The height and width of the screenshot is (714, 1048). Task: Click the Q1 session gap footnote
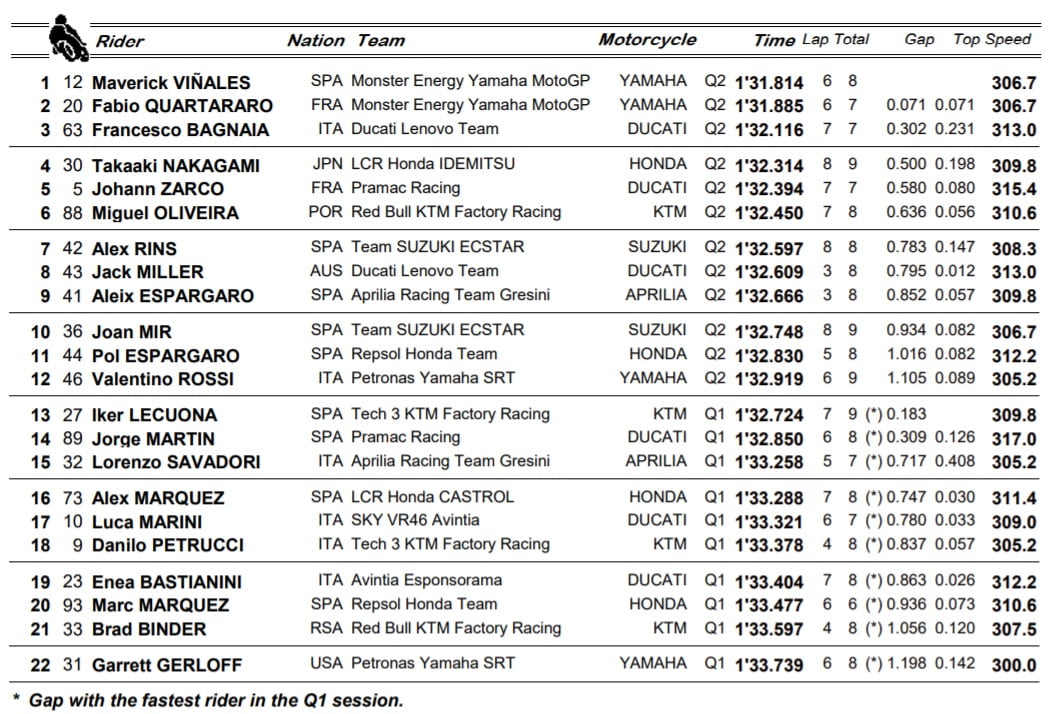(215, 701)
